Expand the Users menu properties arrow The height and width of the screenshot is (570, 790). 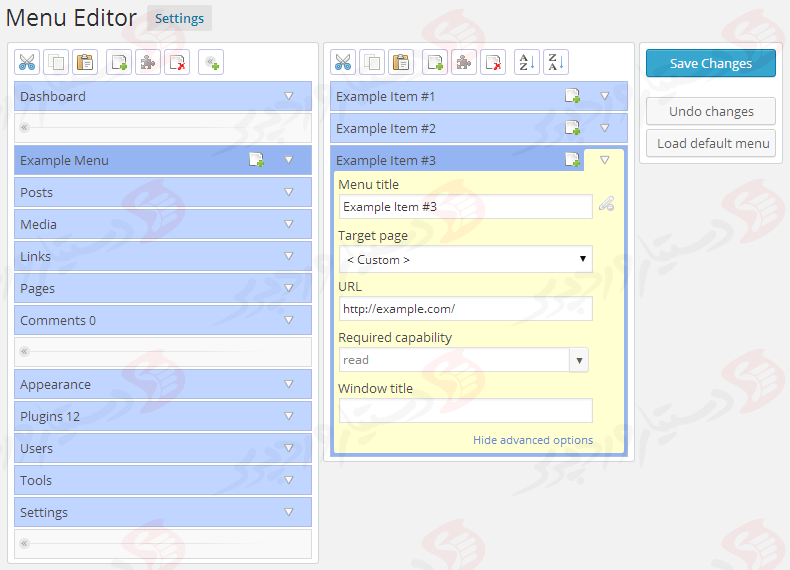coord(289,448)
